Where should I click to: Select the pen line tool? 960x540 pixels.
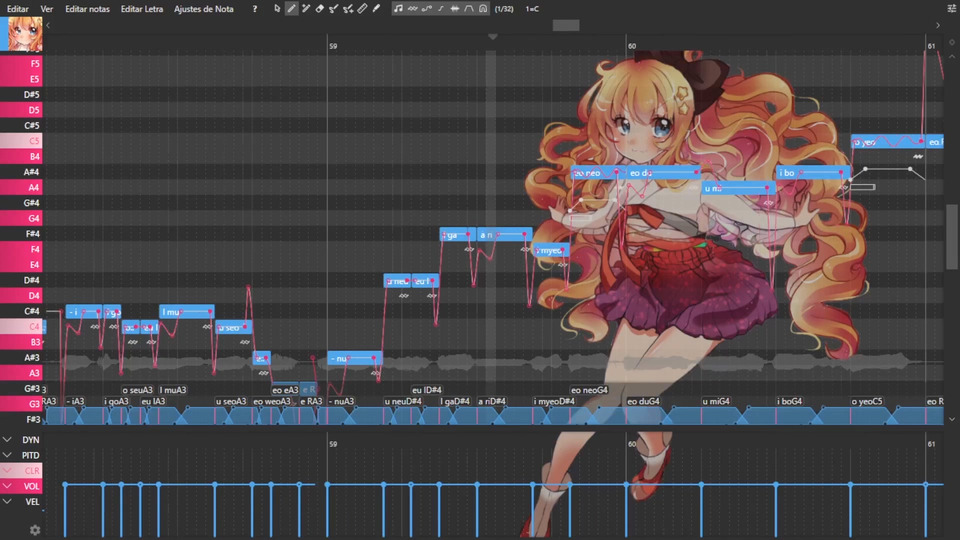[x=376, y=9]
